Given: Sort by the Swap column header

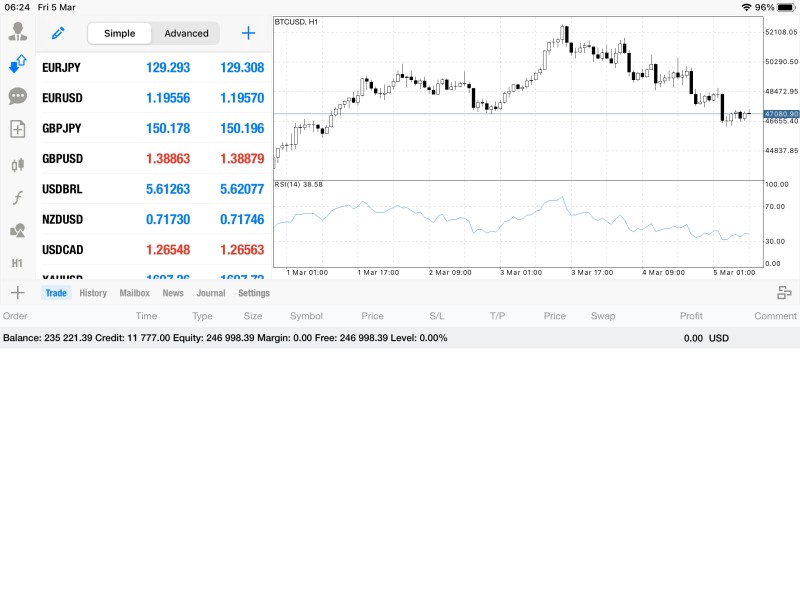Looking at the screenshot, I should tap(603, 316).
